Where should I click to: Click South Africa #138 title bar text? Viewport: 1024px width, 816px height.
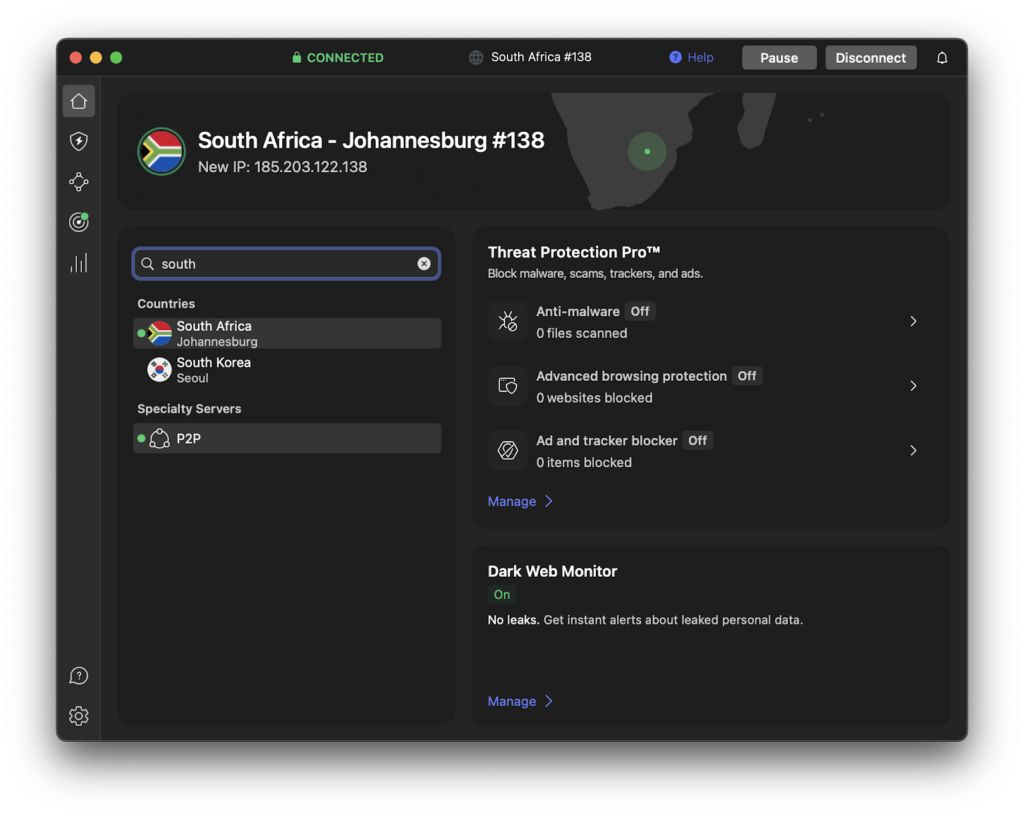pyautogui.click(x=541, y=57)
